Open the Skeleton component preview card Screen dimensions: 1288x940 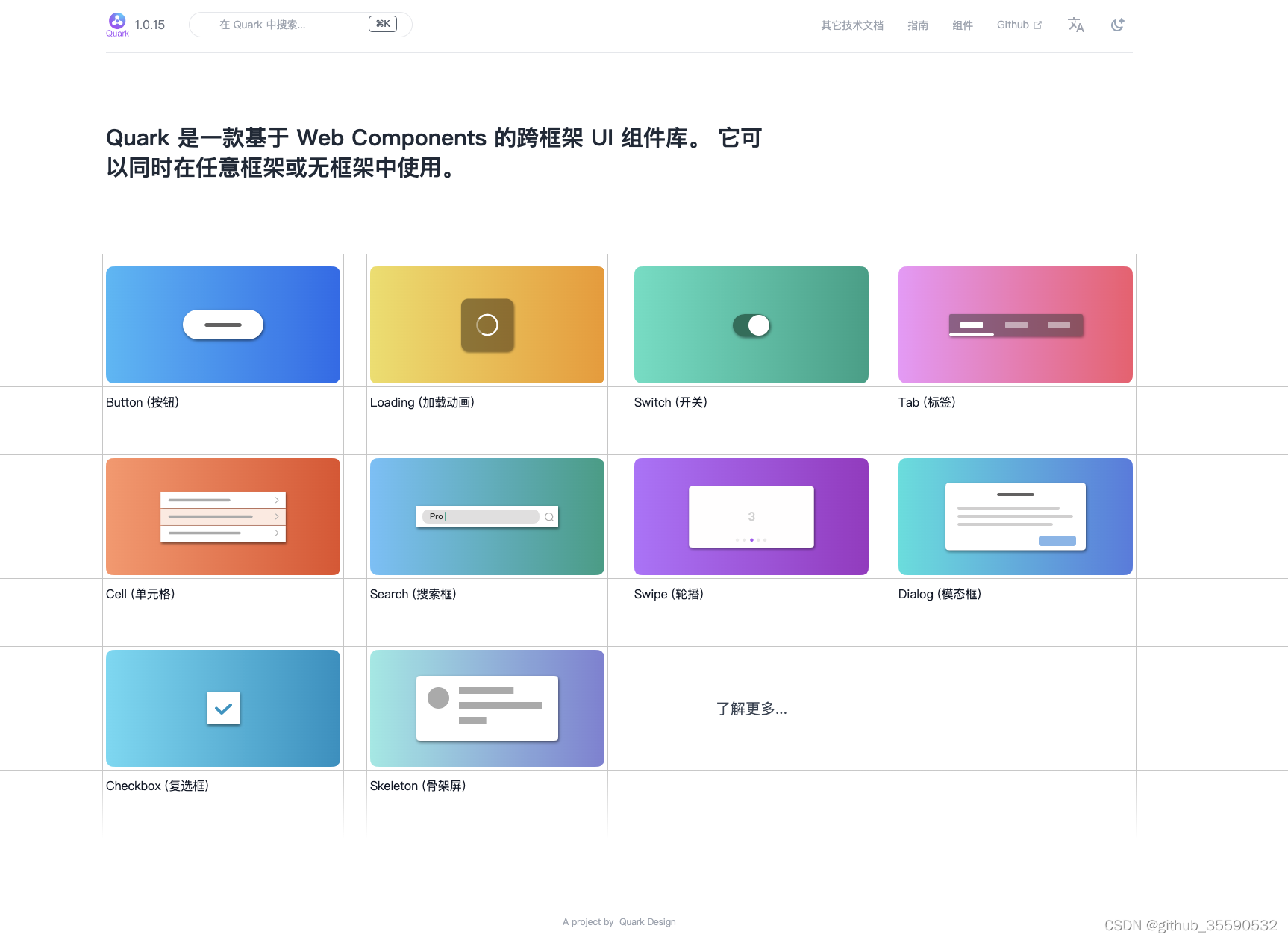point(487,708)
